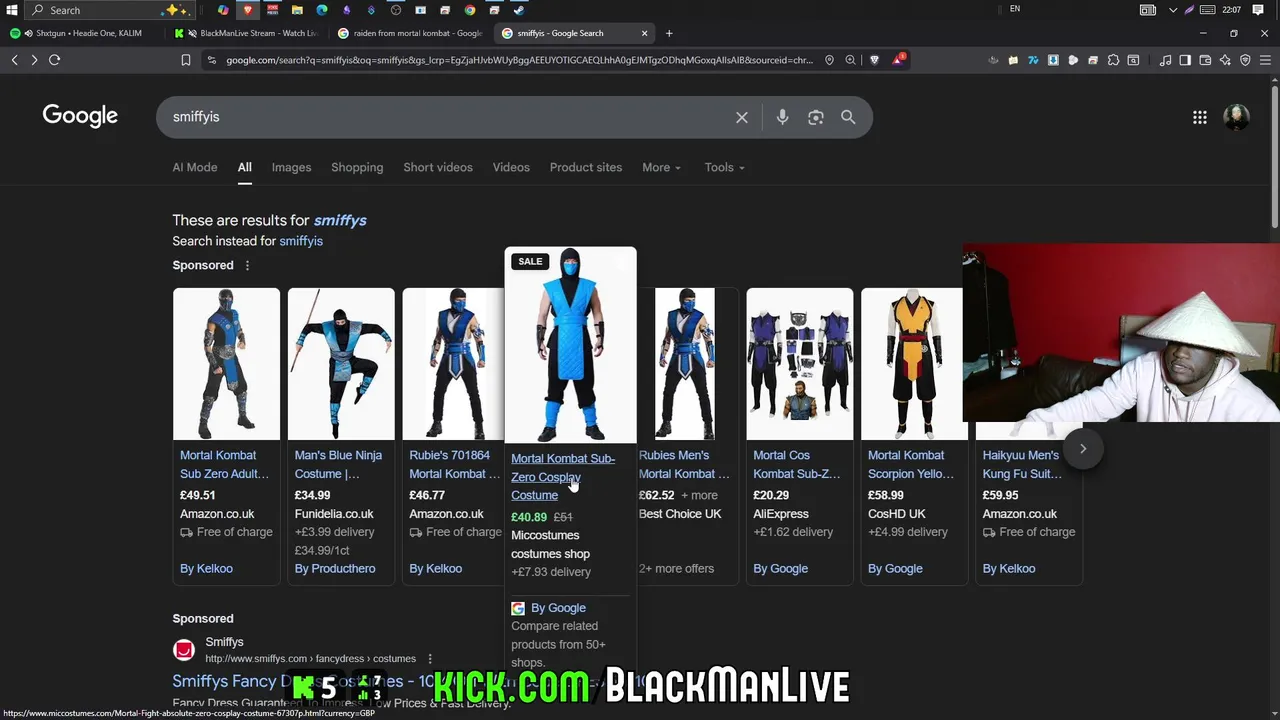Go forward in browser history

coord(34,60)
